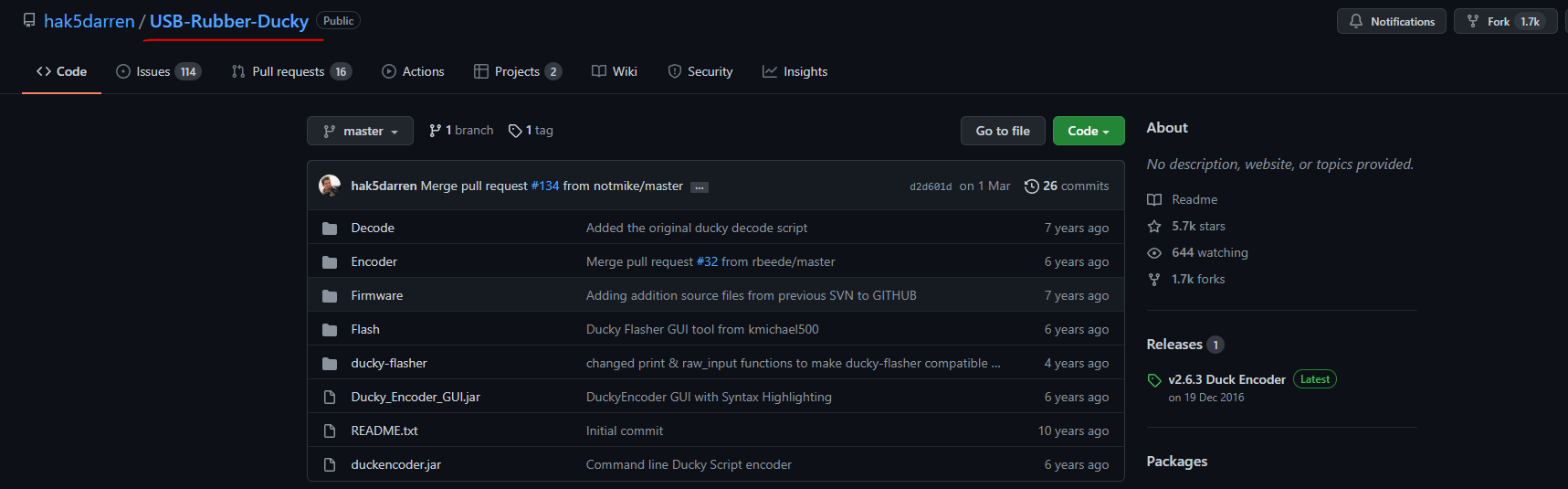This screenshot has height=489, width=1568.
Task: Go to the Actions tab
Action: pos(413,71)
